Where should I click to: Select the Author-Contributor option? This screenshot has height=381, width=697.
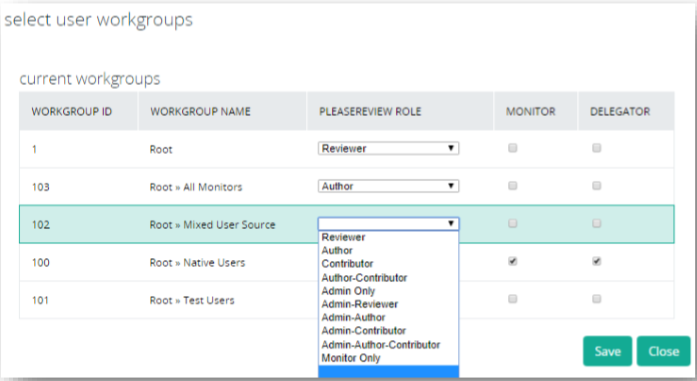[x=389, y=278]
